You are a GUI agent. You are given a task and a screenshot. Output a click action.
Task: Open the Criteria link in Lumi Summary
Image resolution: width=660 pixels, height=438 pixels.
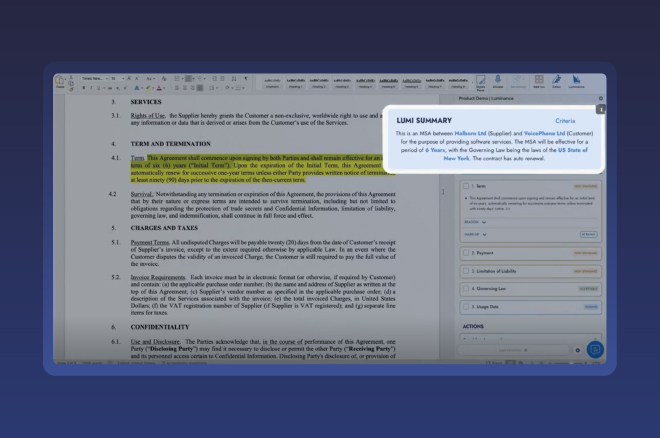point(565,121)
